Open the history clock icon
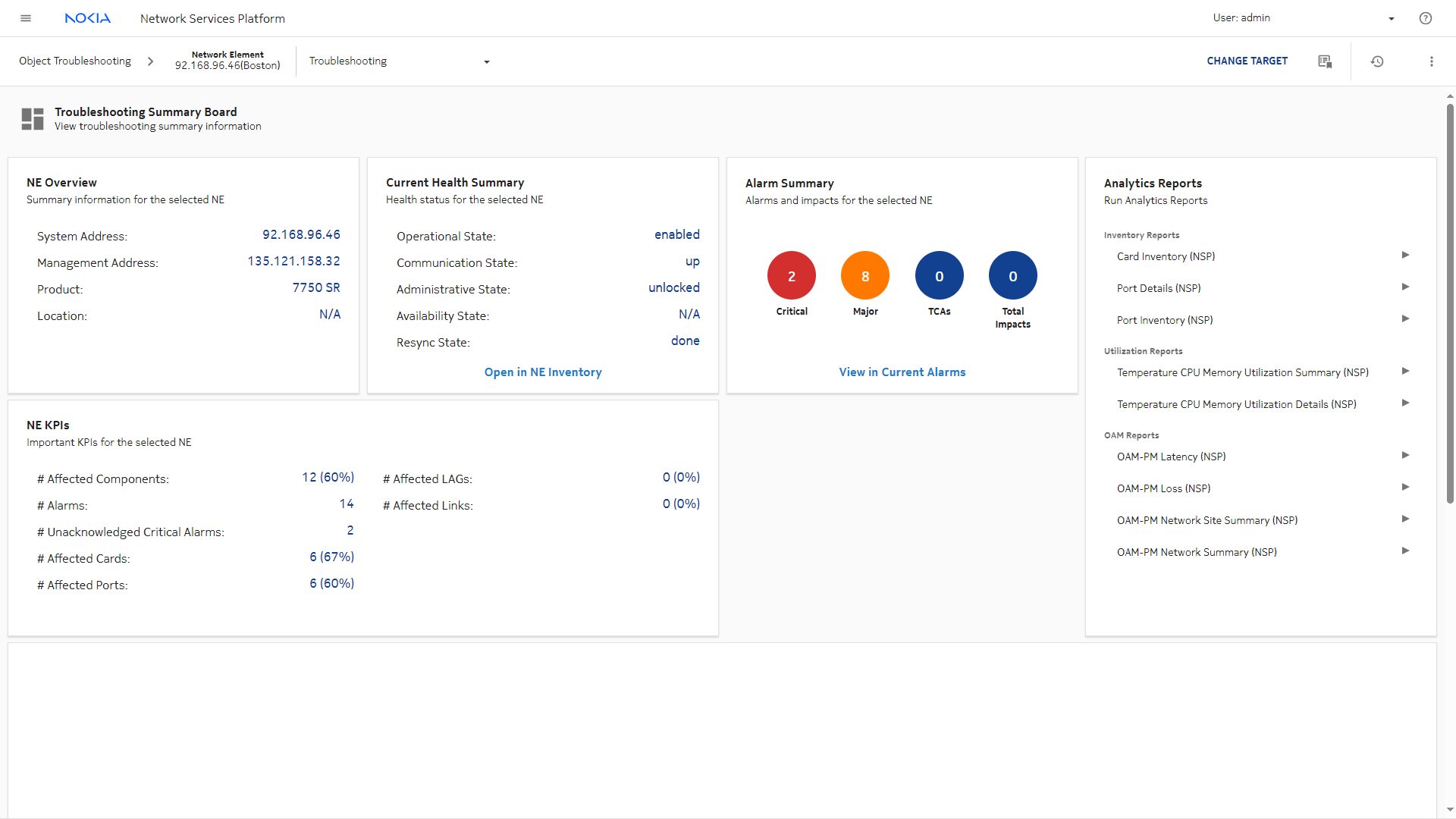The image size is (1456, 819). (x=1377, y=61)
